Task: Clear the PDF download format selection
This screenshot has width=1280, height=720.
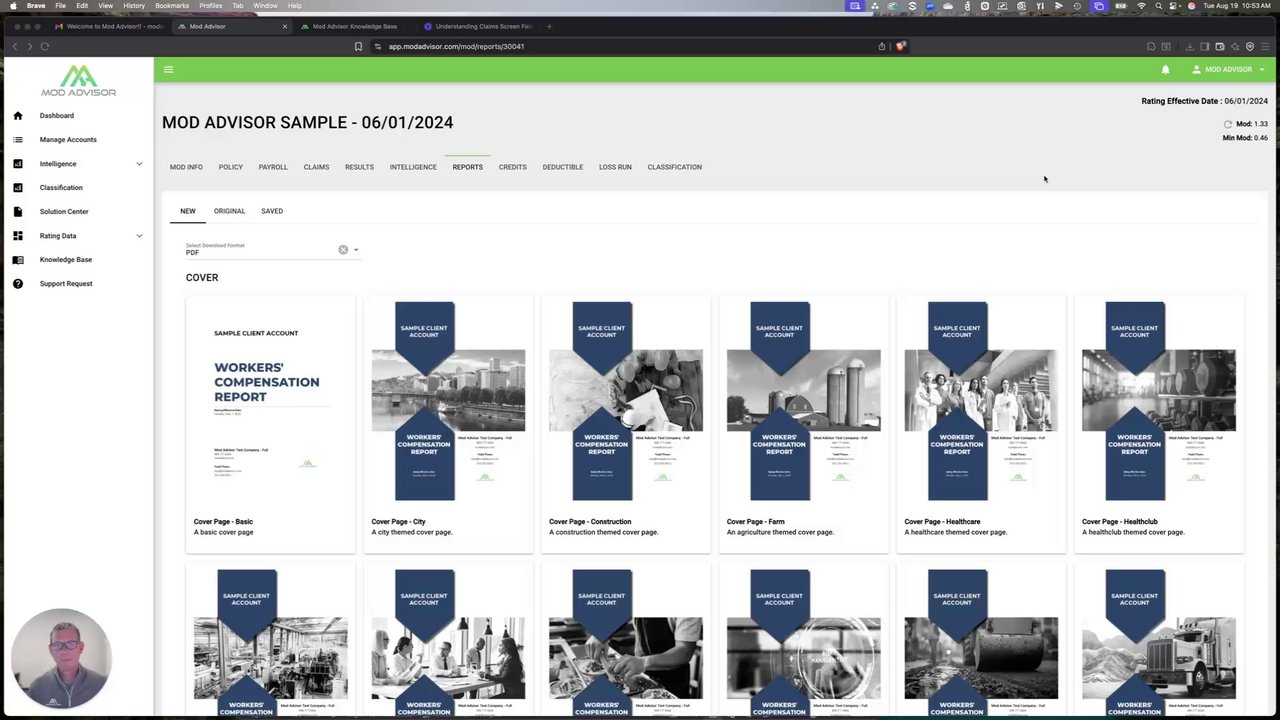Action: (343, 250)
